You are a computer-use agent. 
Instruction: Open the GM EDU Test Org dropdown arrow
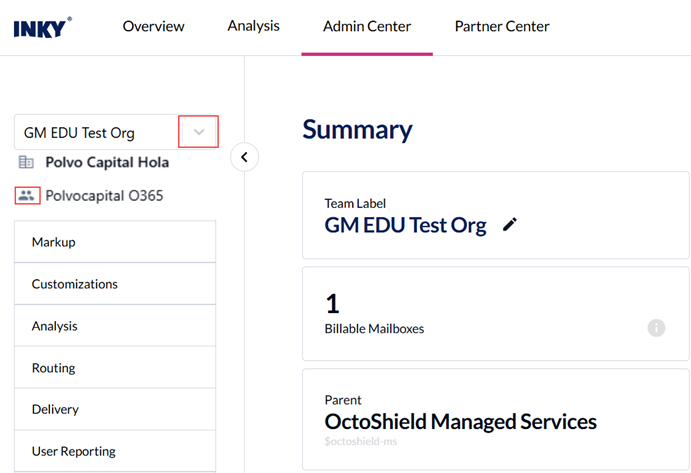point(198,132)
